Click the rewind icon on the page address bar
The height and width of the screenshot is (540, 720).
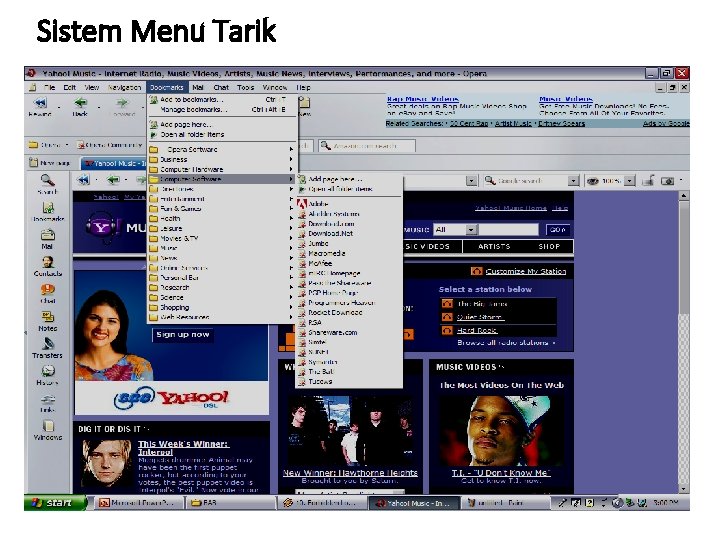[83, 180]
